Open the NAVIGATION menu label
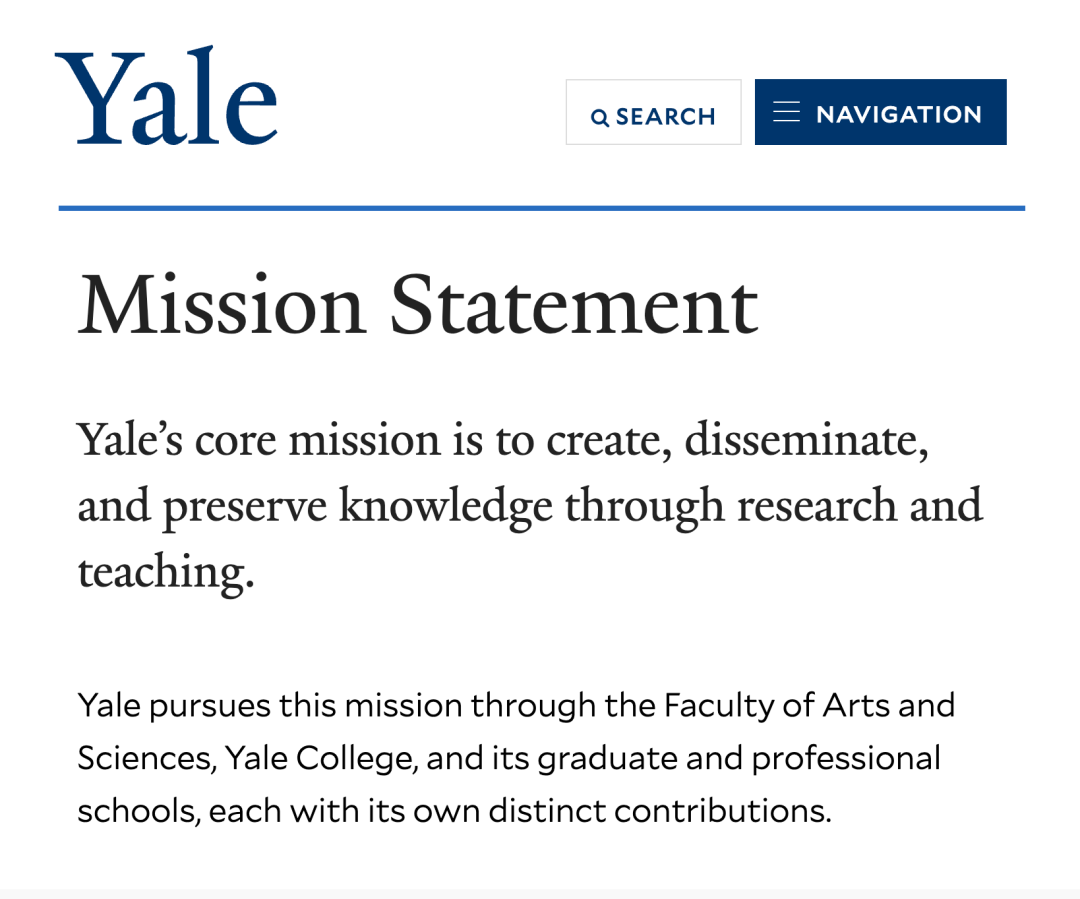1080x899 pixels. pos(899,114)
